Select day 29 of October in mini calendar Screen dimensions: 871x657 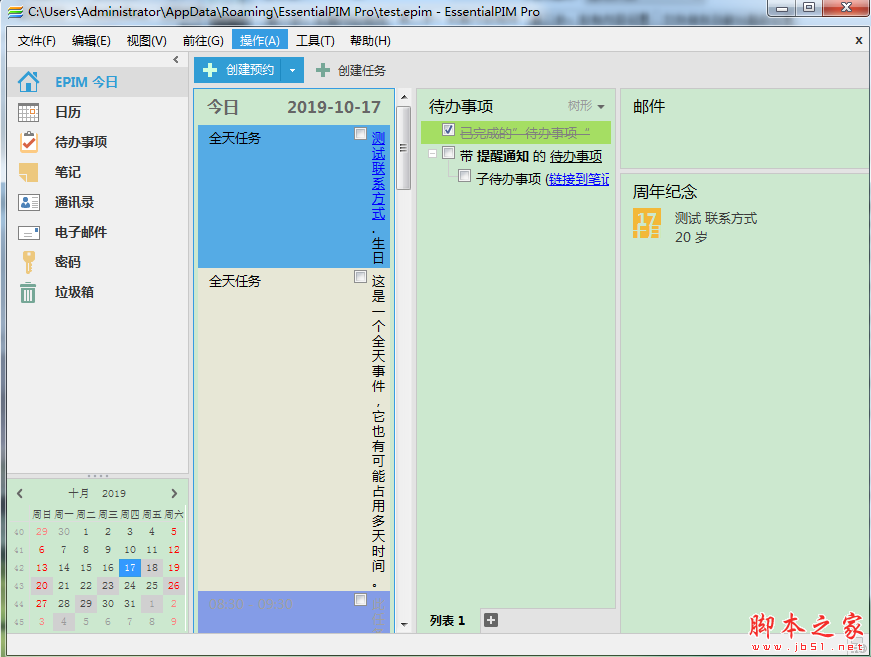point(86,603)
